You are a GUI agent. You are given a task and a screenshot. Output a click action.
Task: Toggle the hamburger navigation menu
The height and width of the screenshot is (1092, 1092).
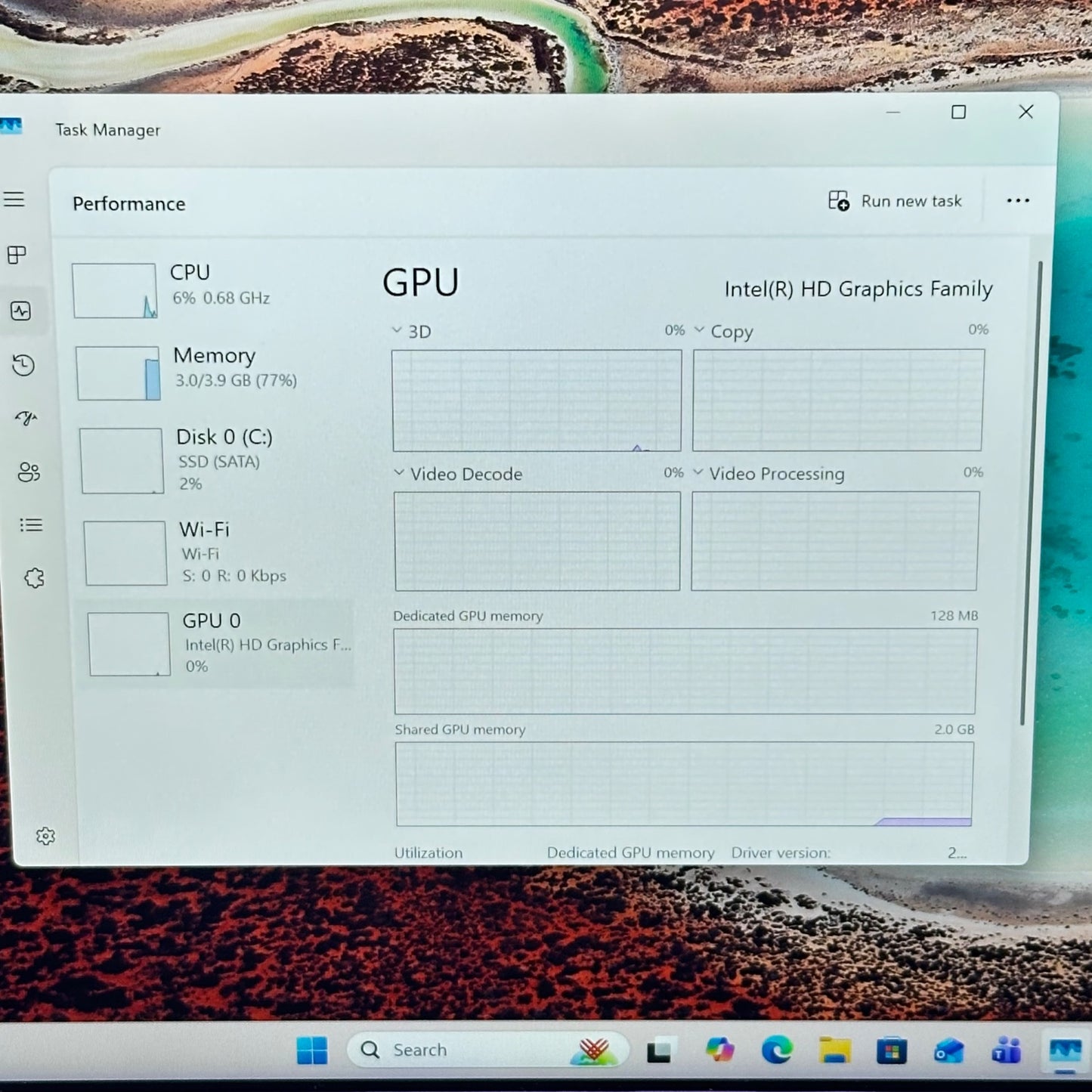(14, 200)
